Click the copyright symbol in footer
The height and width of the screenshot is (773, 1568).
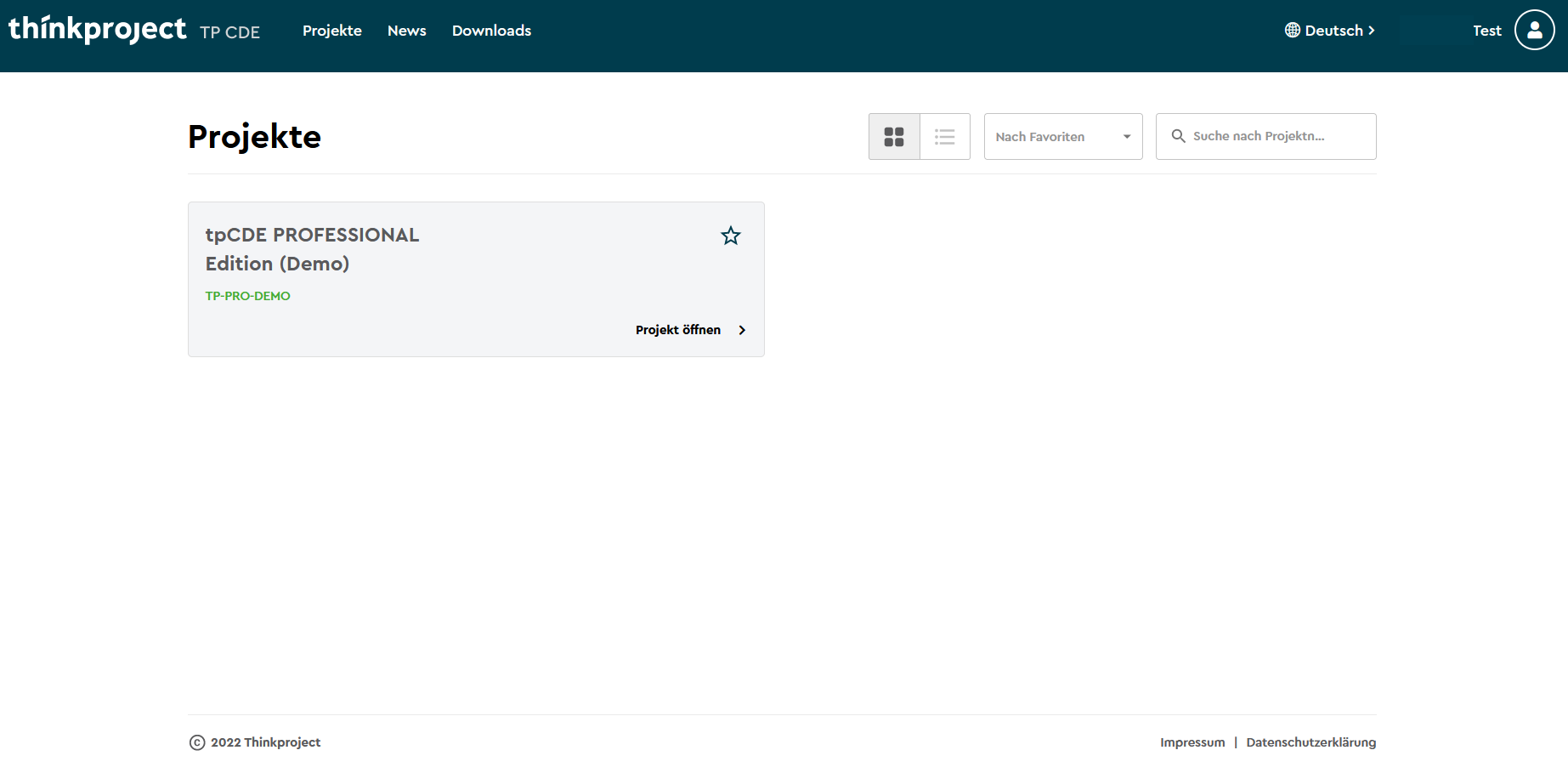(x=197, y=742)
